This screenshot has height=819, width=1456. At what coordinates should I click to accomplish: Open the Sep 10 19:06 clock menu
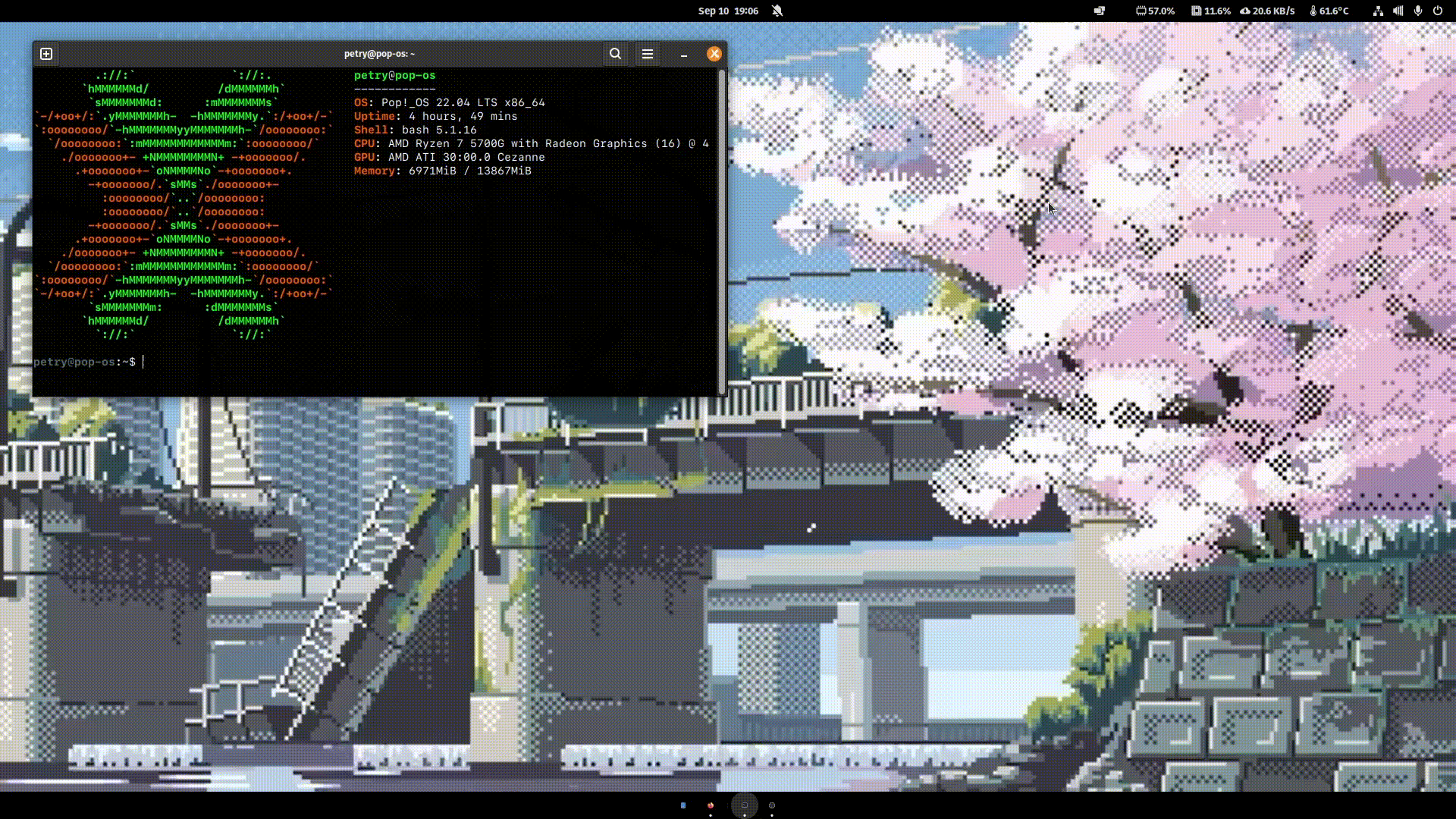point(728,11)
